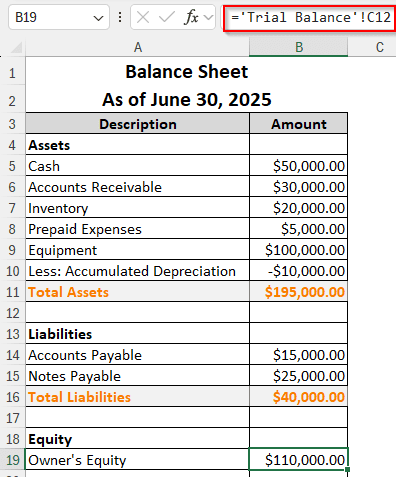The width and height of the screenshot is (396, 477).
Task: Click the $50,000.00 Cash amount cell
Action: (x=299, y=166)
